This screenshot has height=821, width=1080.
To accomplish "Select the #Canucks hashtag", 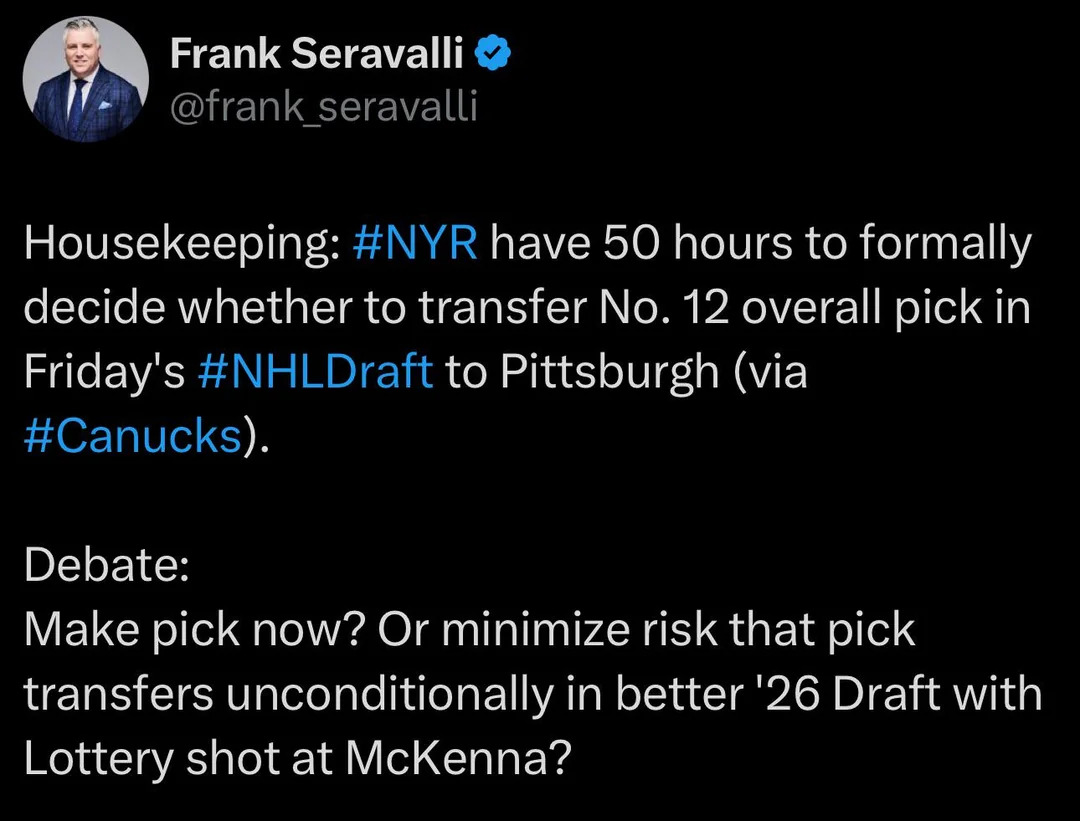I will coord(133,436).
